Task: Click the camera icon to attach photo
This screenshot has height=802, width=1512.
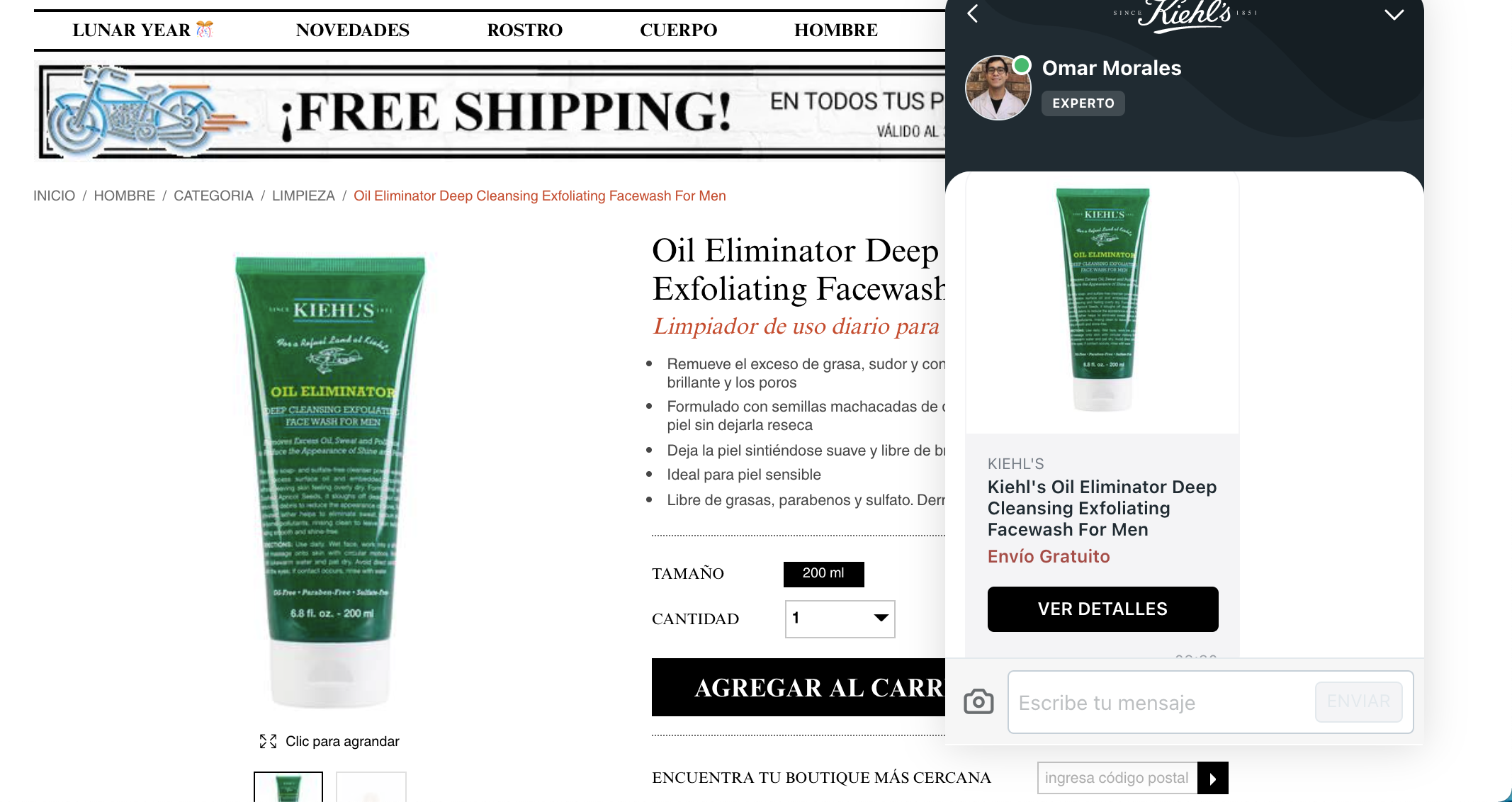Action: click(978, 701)
